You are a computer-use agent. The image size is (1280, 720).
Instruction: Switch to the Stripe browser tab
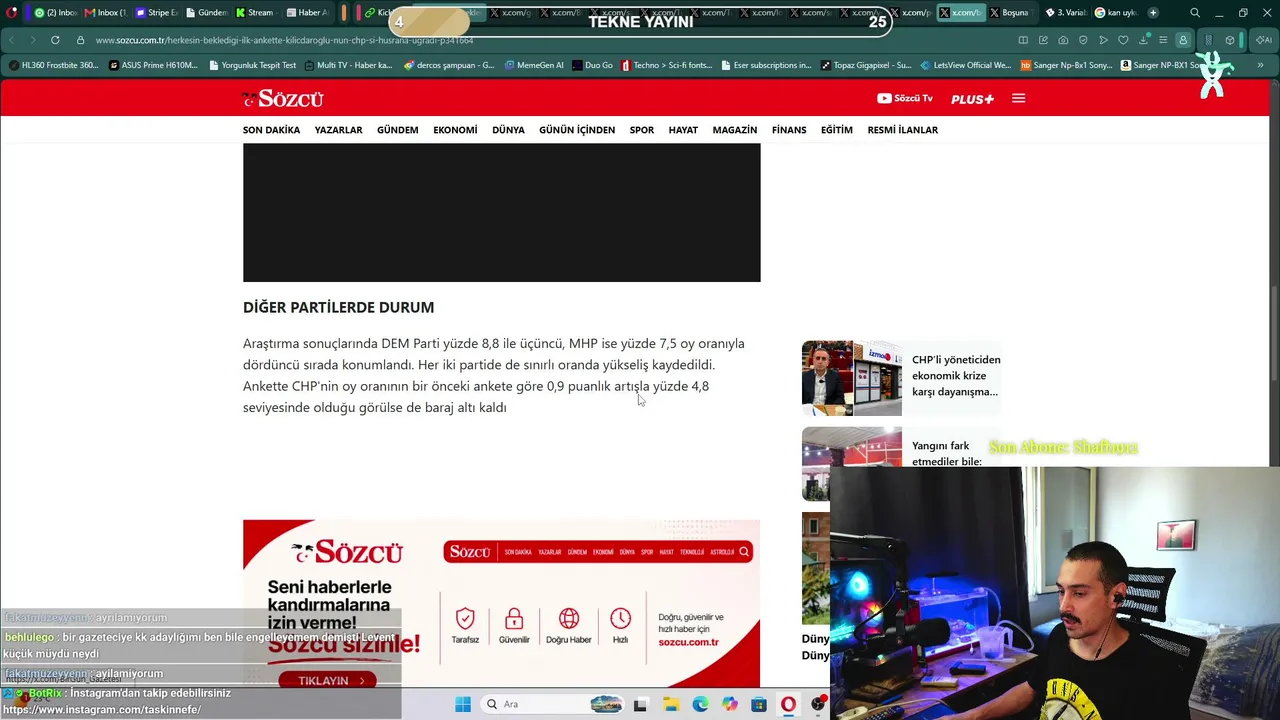[x=156, y=13]
